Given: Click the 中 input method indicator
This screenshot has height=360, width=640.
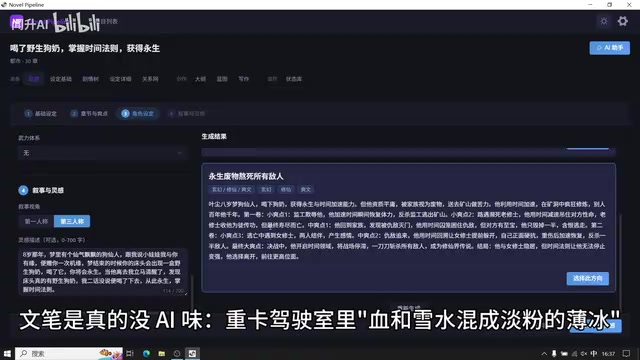Looking at the screenshot, I should [x=593, y=354].
